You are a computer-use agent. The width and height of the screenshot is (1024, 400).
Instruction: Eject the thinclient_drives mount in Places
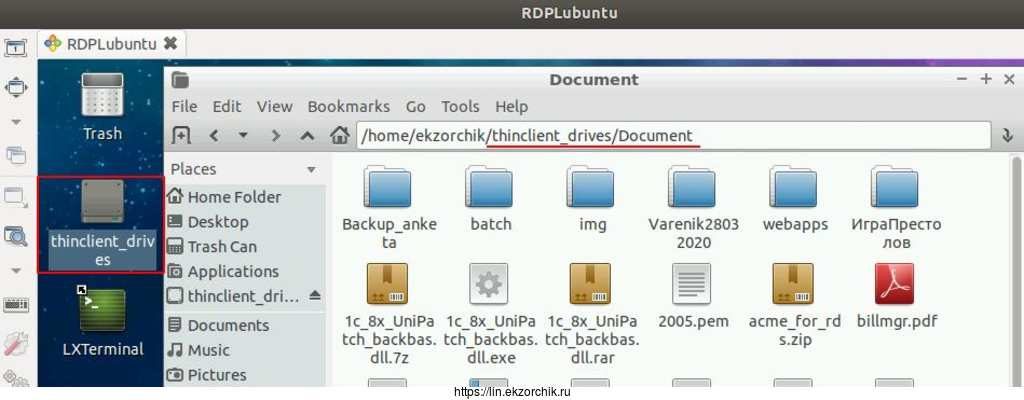(x=315, y=296)
